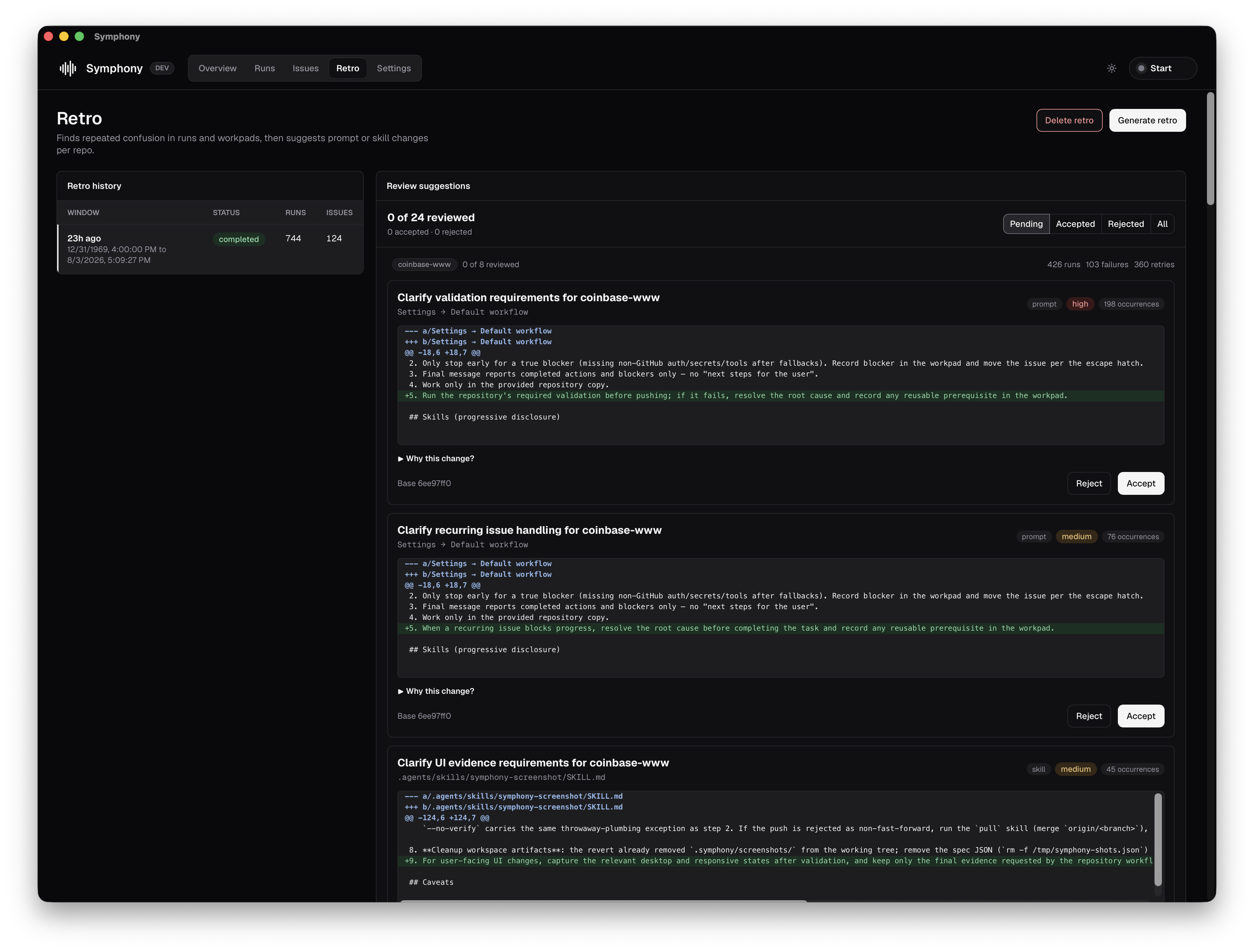Click the STATUS column header
This screenshot has height=952, width=1254.
tap(226, 213)
